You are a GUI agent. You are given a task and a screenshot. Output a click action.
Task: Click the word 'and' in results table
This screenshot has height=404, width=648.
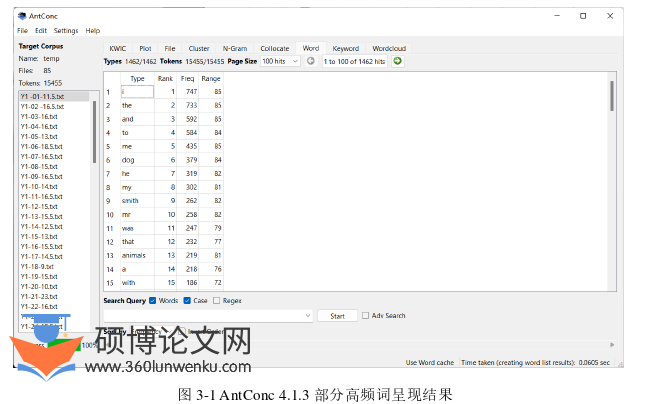pyautogui.click(x=127, y=119)
